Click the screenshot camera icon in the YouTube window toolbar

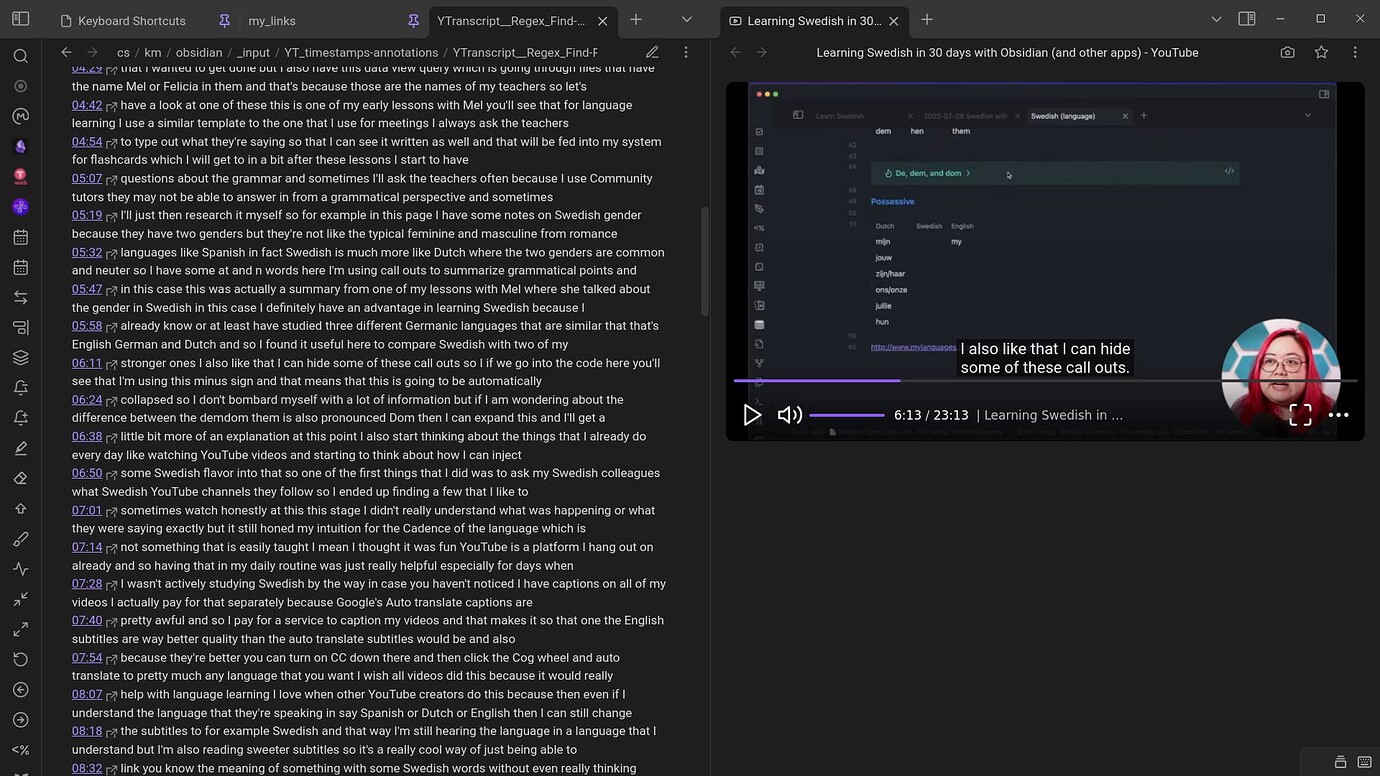coord(1287,52)
